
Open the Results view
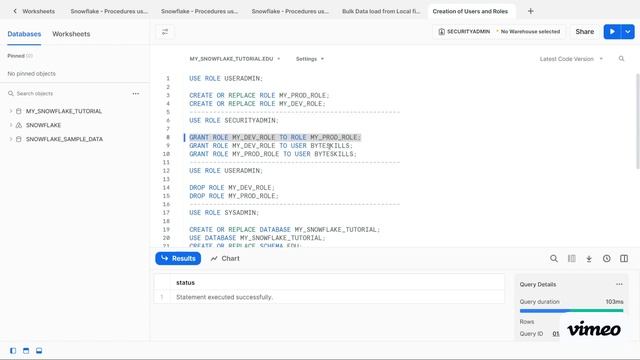(178, 258)
